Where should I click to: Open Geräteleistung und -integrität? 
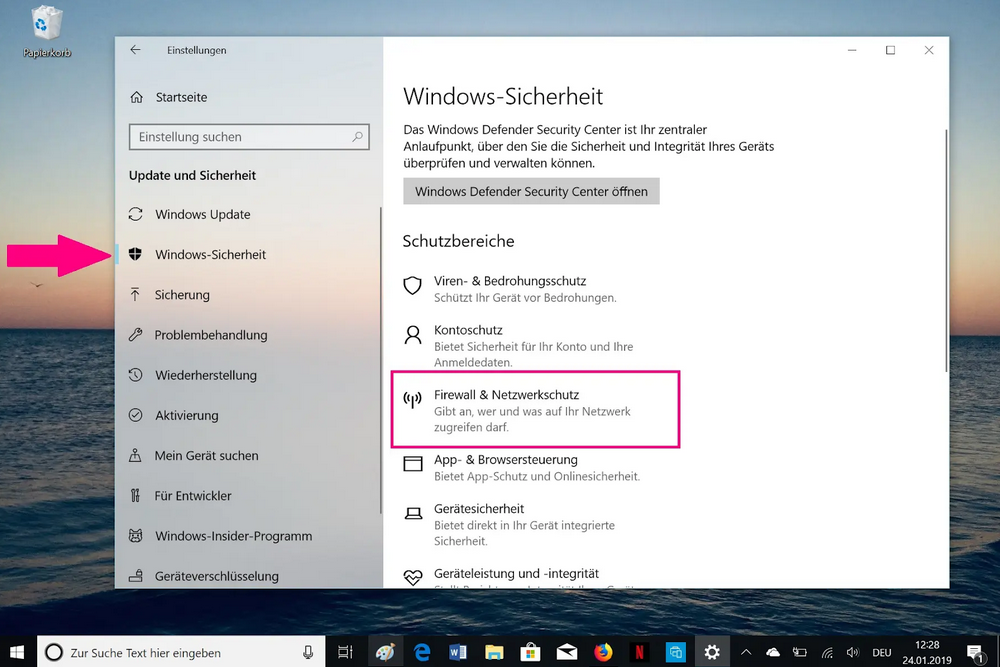pyautogui.click(x=516, y=574)
